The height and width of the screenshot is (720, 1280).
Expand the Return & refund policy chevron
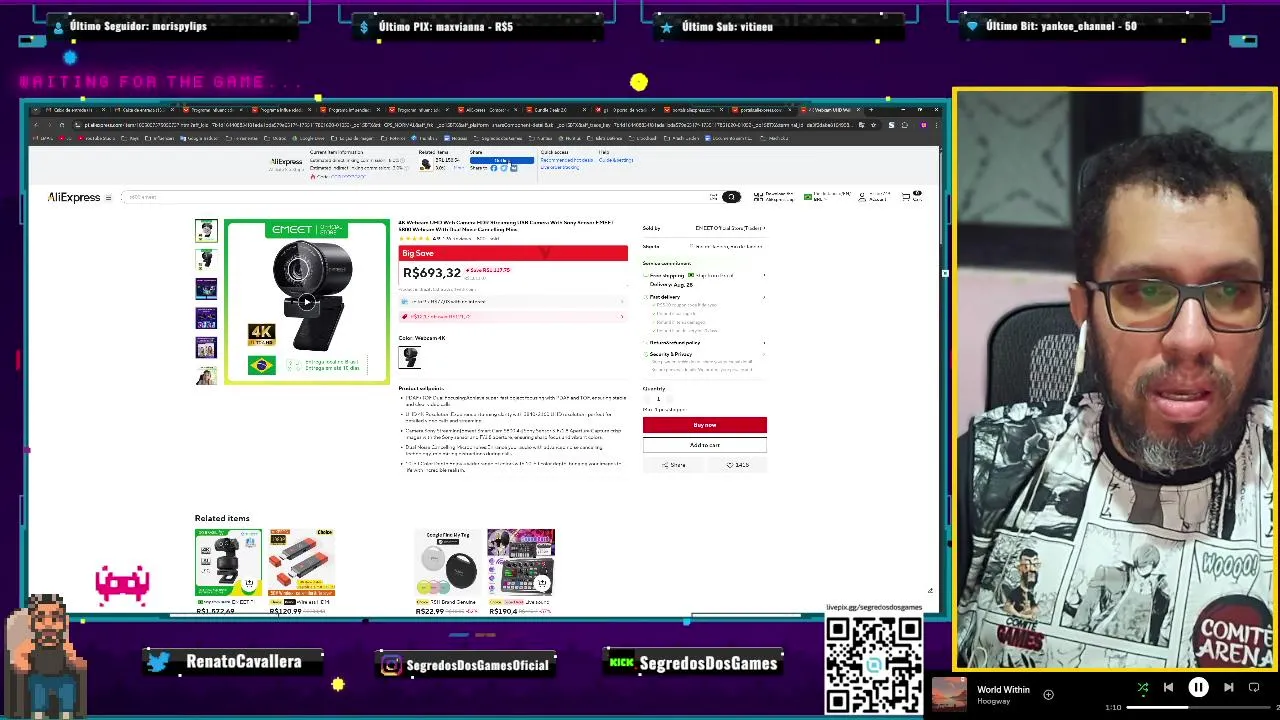coord(764,343)
